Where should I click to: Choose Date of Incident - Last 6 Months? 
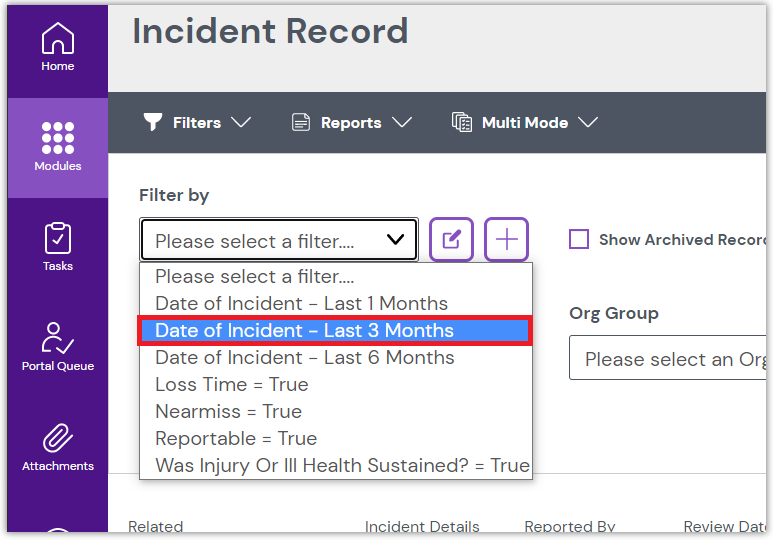point(304,358)
